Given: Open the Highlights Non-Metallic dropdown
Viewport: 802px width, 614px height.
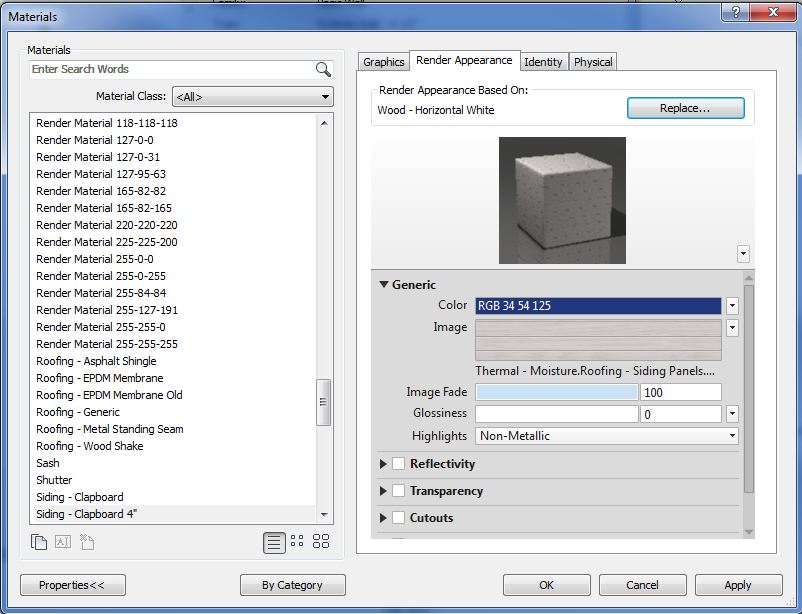Looking at the screenshot, I should [x=607, y=436].
